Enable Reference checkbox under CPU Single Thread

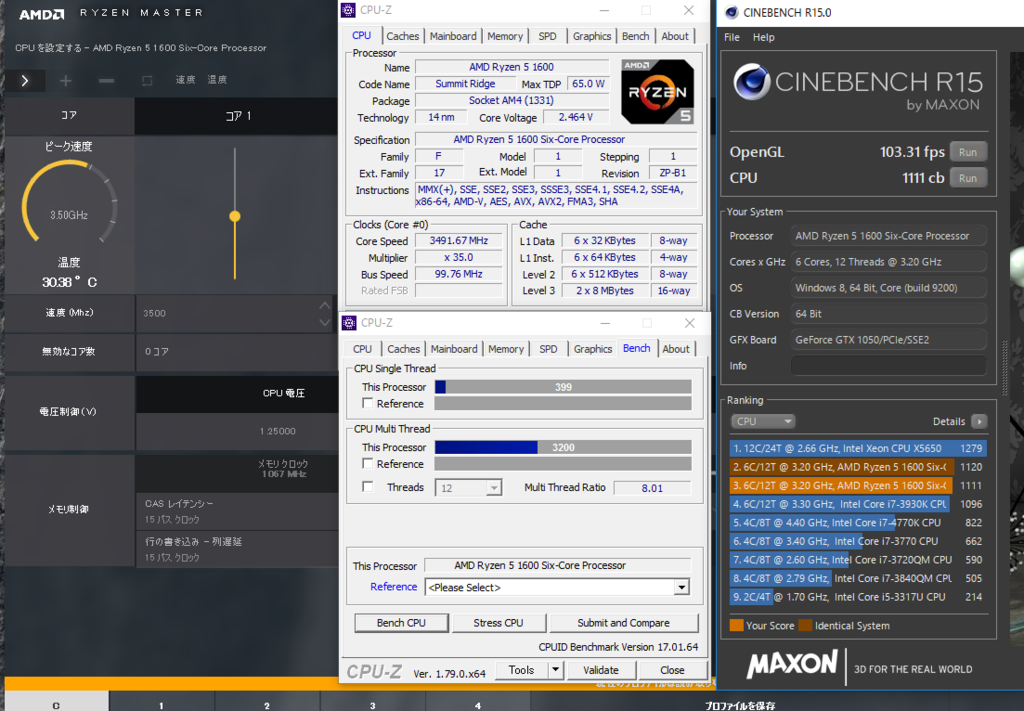point(368,403)
